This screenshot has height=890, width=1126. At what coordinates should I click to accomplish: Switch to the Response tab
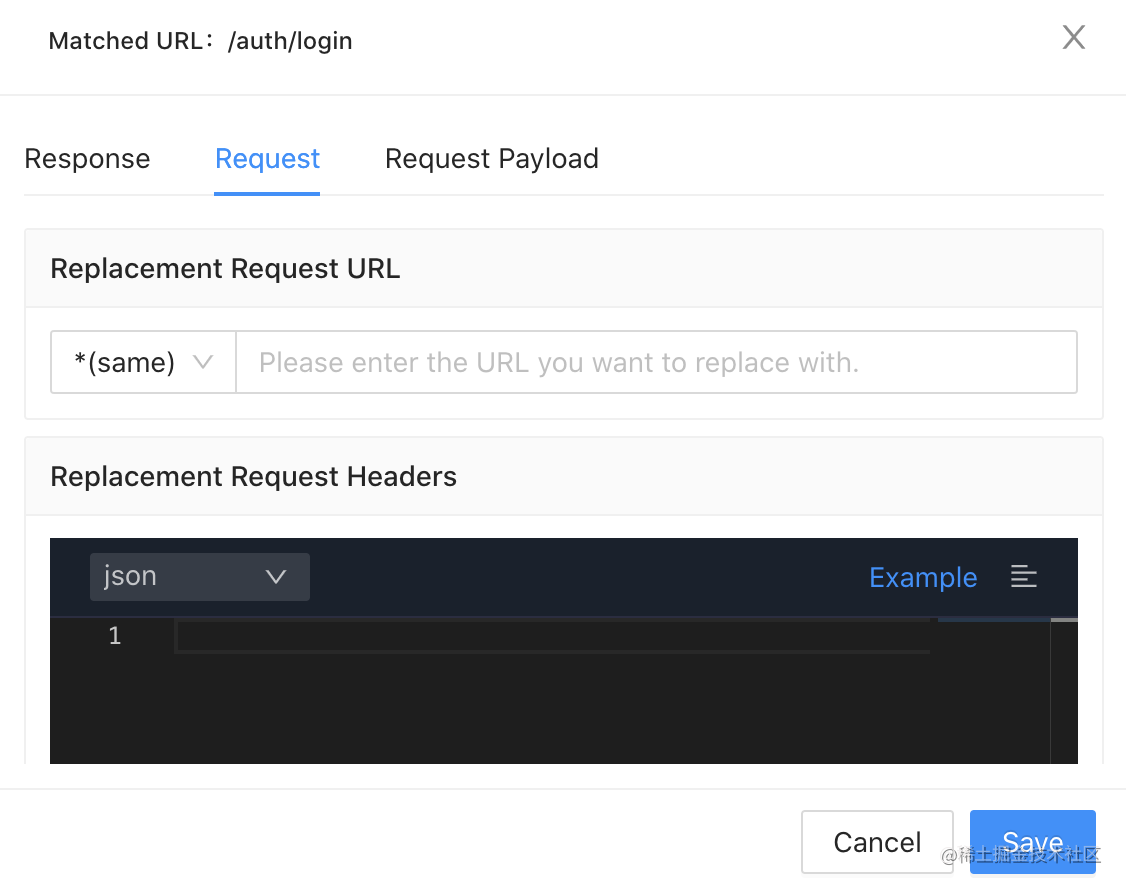(x=88, y=159)
